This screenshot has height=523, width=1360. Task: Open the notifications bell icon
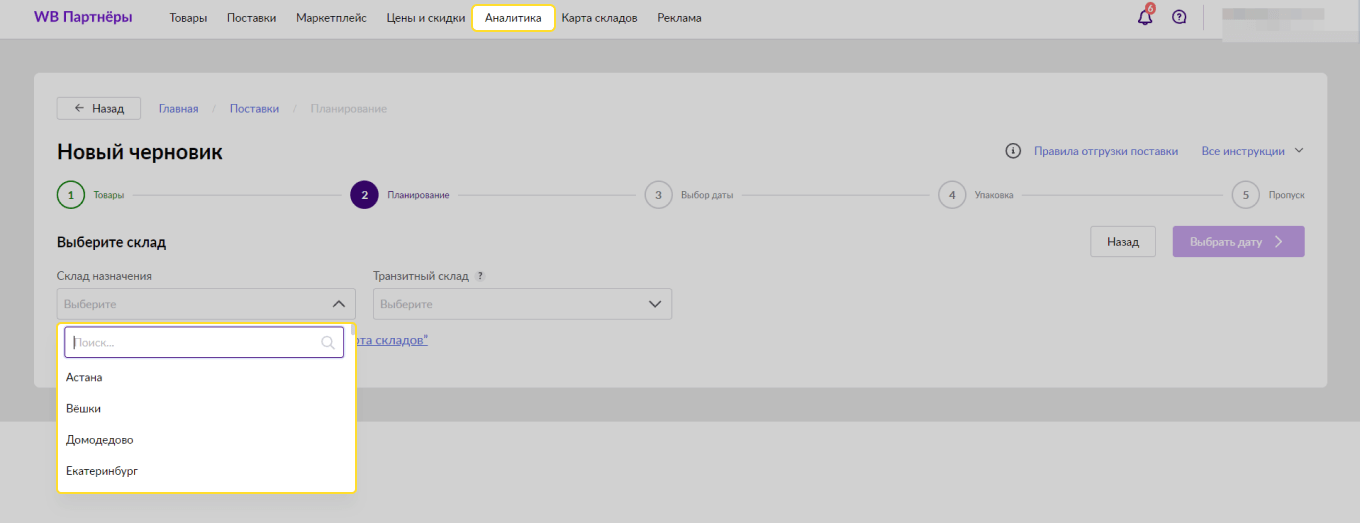coord(1145,17)
